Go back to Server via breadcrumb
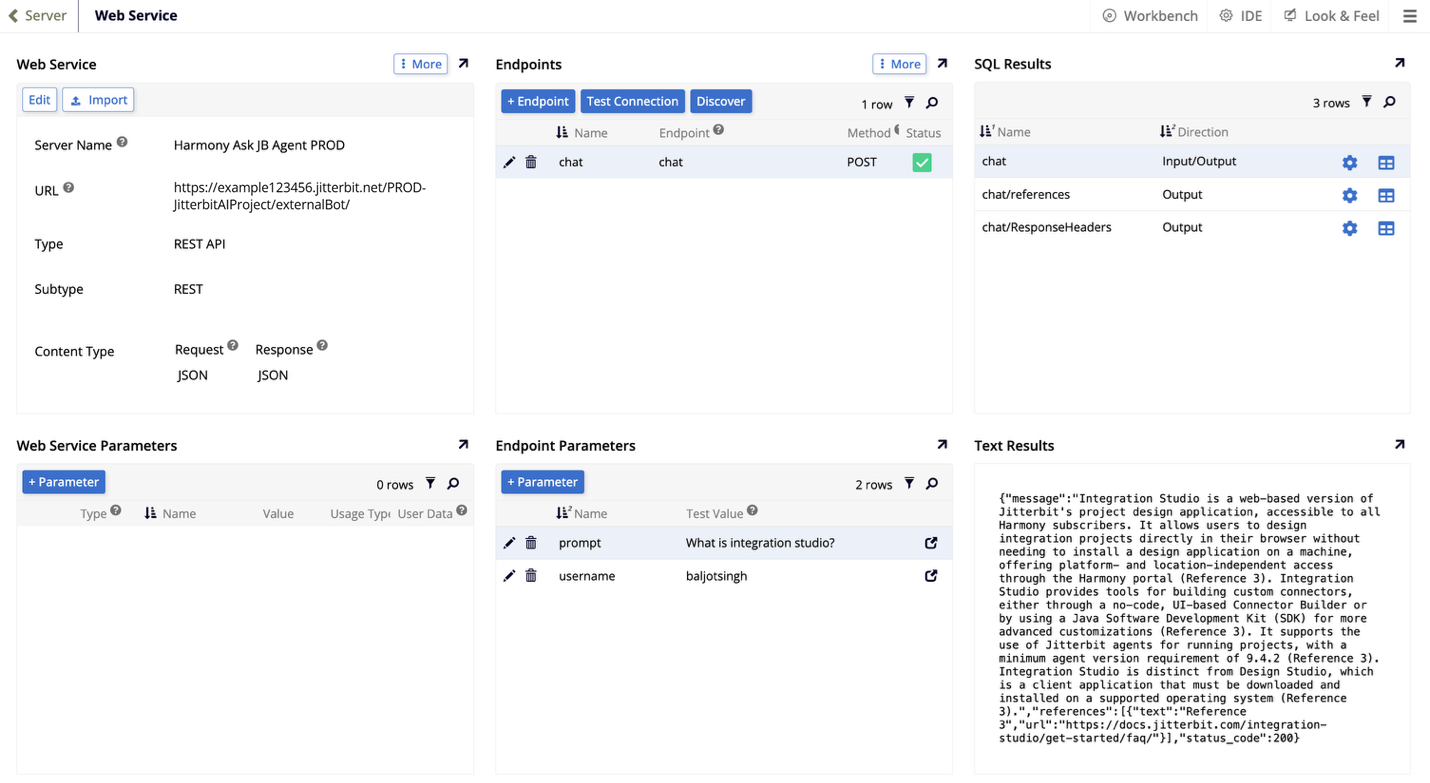Viewport: 1430px width, 783px height. tap(38, 16)
